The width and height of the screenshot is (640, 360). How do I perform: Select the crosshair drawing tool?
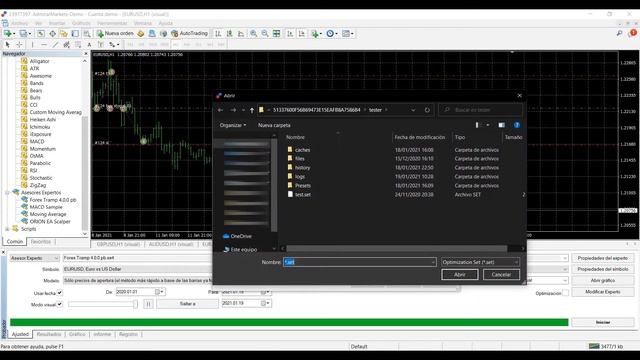click(19, 44)
